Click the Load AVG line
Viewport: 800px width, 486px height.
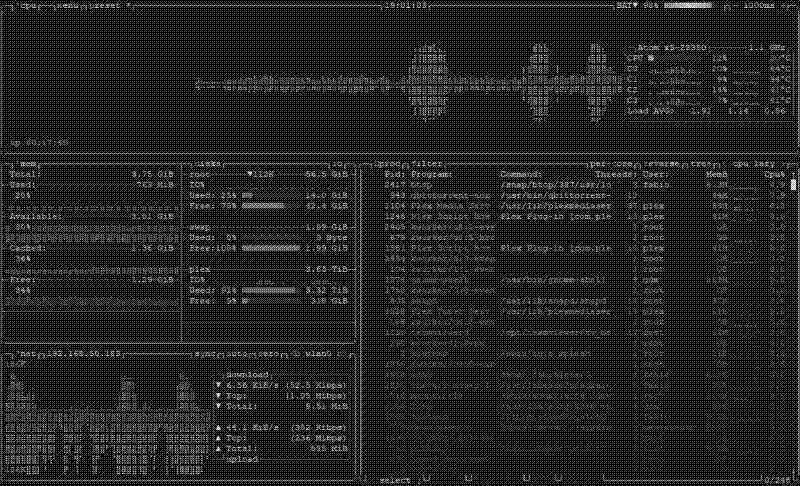pyautogui.click(x=707, y=111)
